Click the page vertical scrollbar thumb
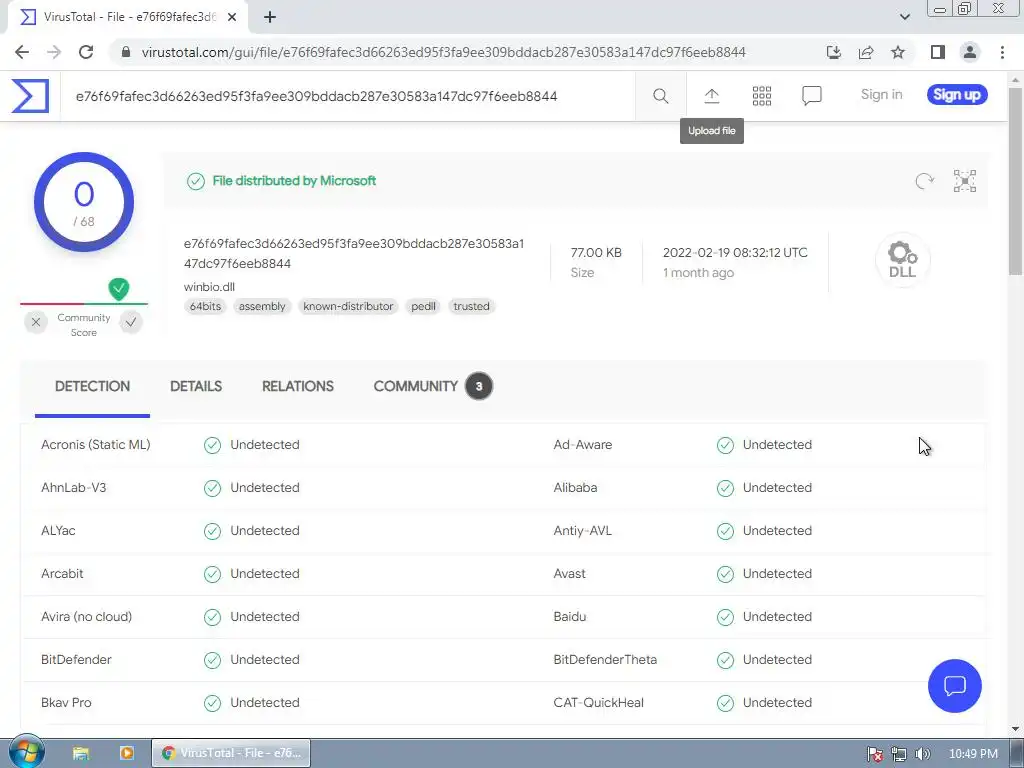 click(x=1016, y=181)
